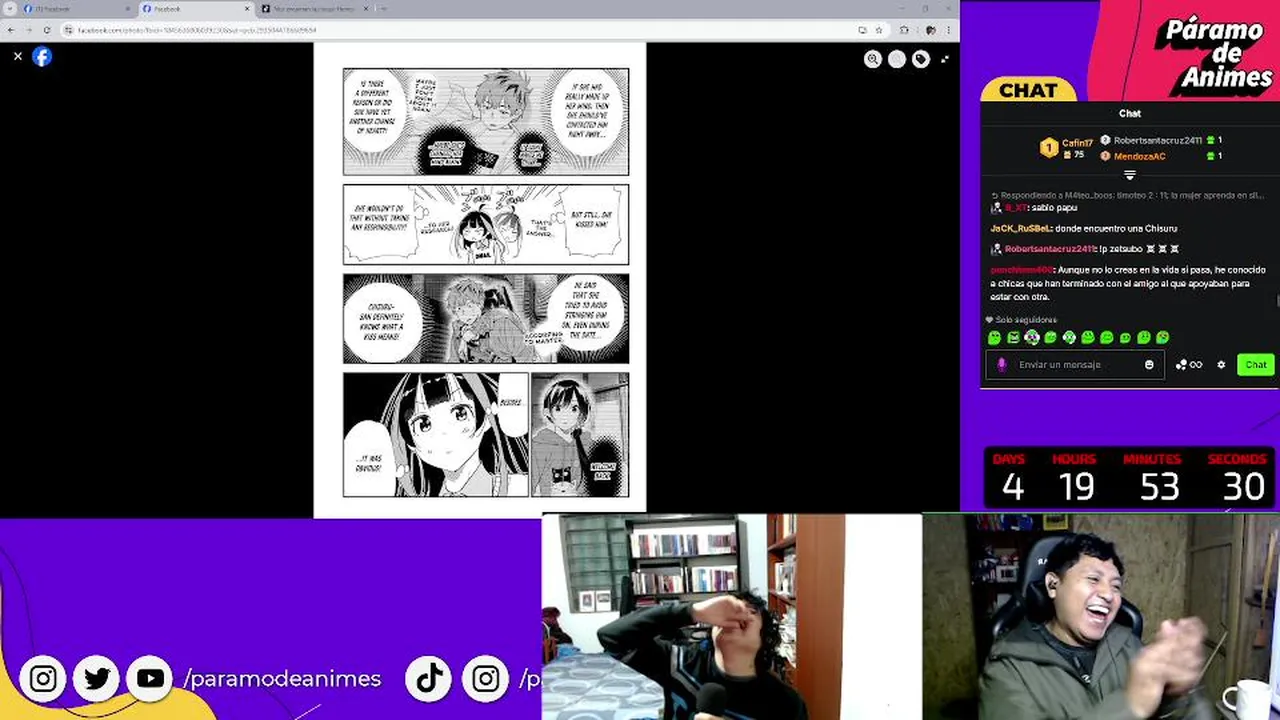The image size is (1280, 720).
Task: Click the sabio papu chat message
Action: 1055,208
